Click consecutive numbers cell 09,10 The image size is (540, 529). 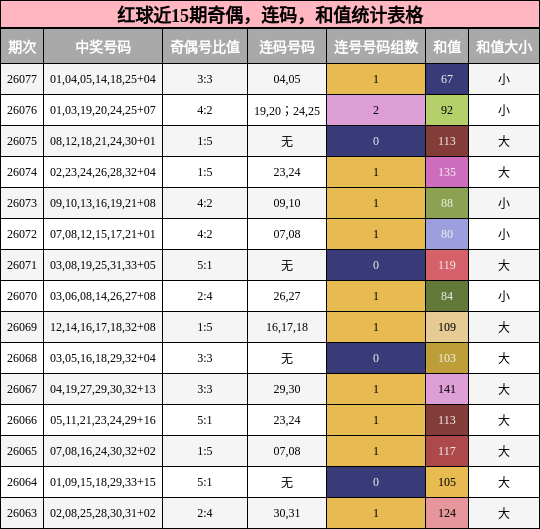(x=287, y=203)
